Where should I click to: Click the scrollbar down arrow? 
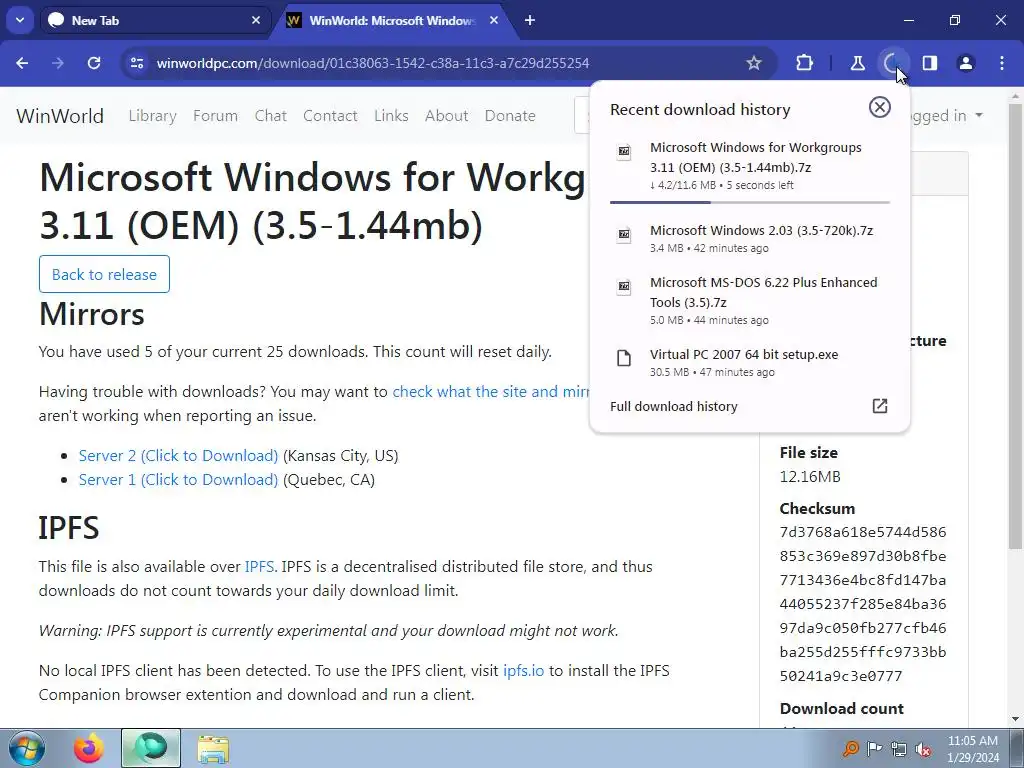pos(1016,719)
